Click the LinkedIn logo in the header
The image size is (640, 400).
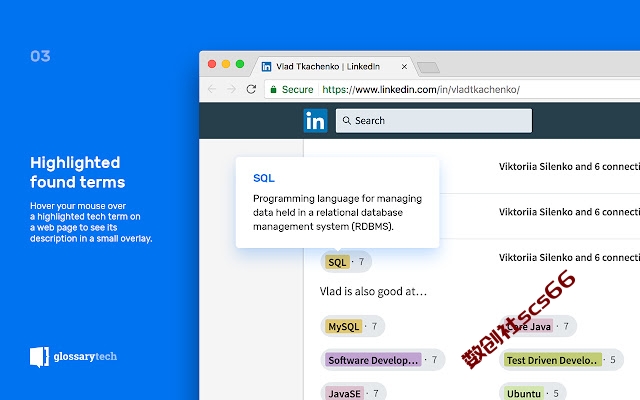coord(315,121)
